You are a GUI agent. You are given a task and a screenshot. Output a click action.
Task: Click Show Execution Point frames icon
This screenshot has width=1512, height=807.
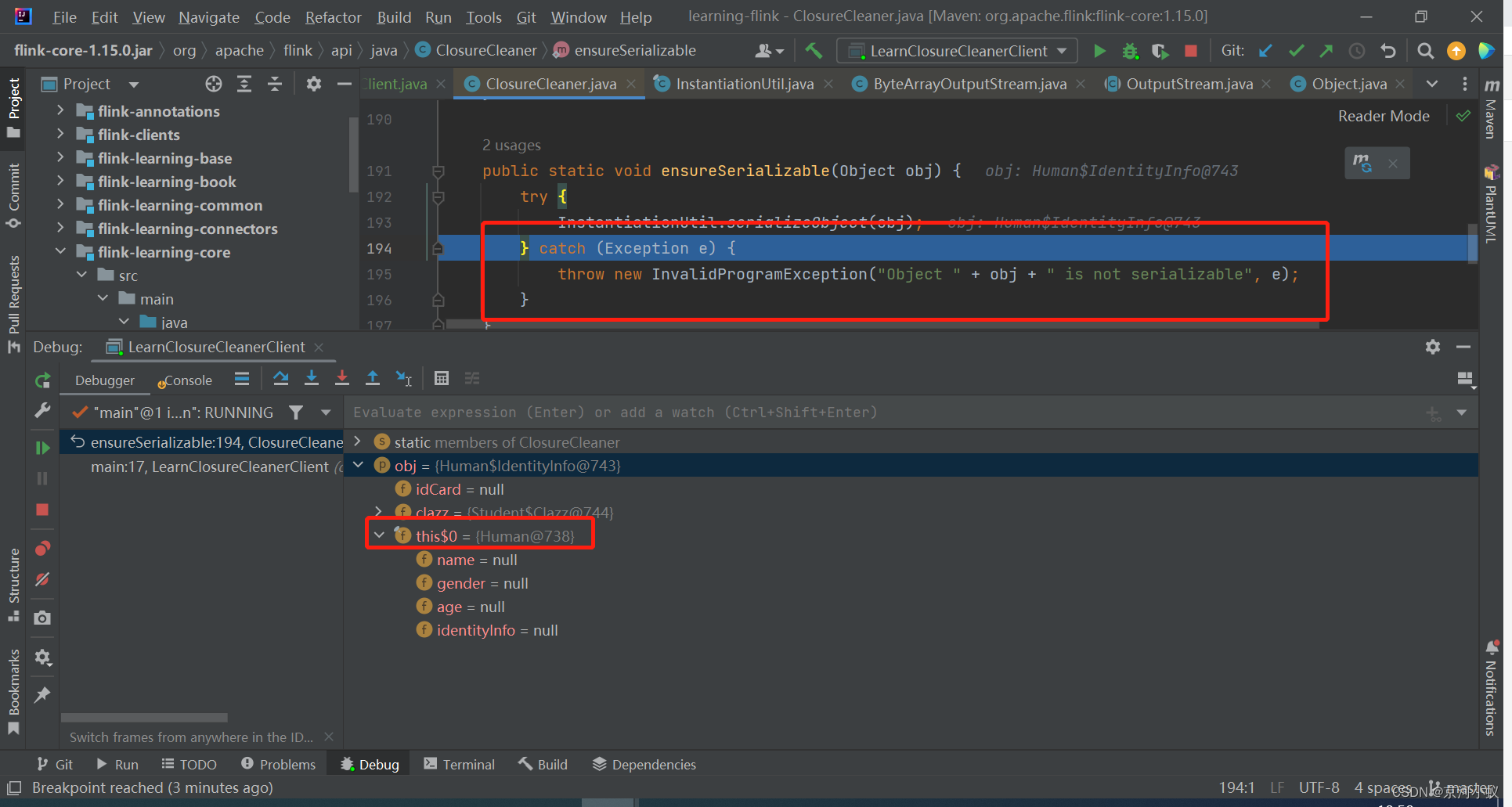242,379
